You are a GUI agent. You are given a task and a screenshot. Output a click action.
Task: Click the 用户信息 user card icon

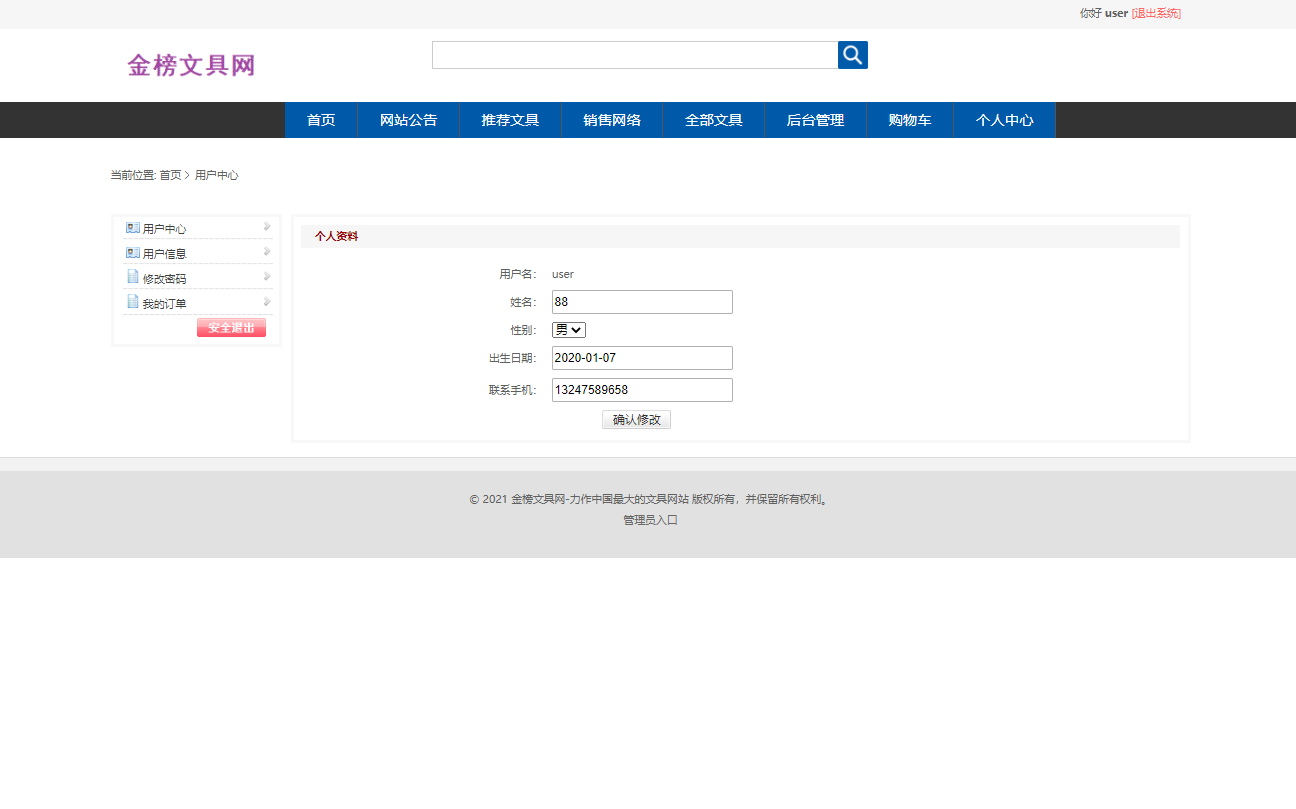click(132, 252)
